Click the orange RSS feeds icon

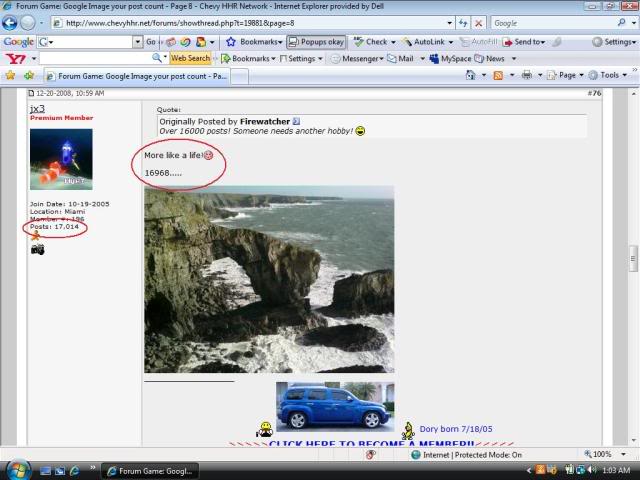(498, 75)
